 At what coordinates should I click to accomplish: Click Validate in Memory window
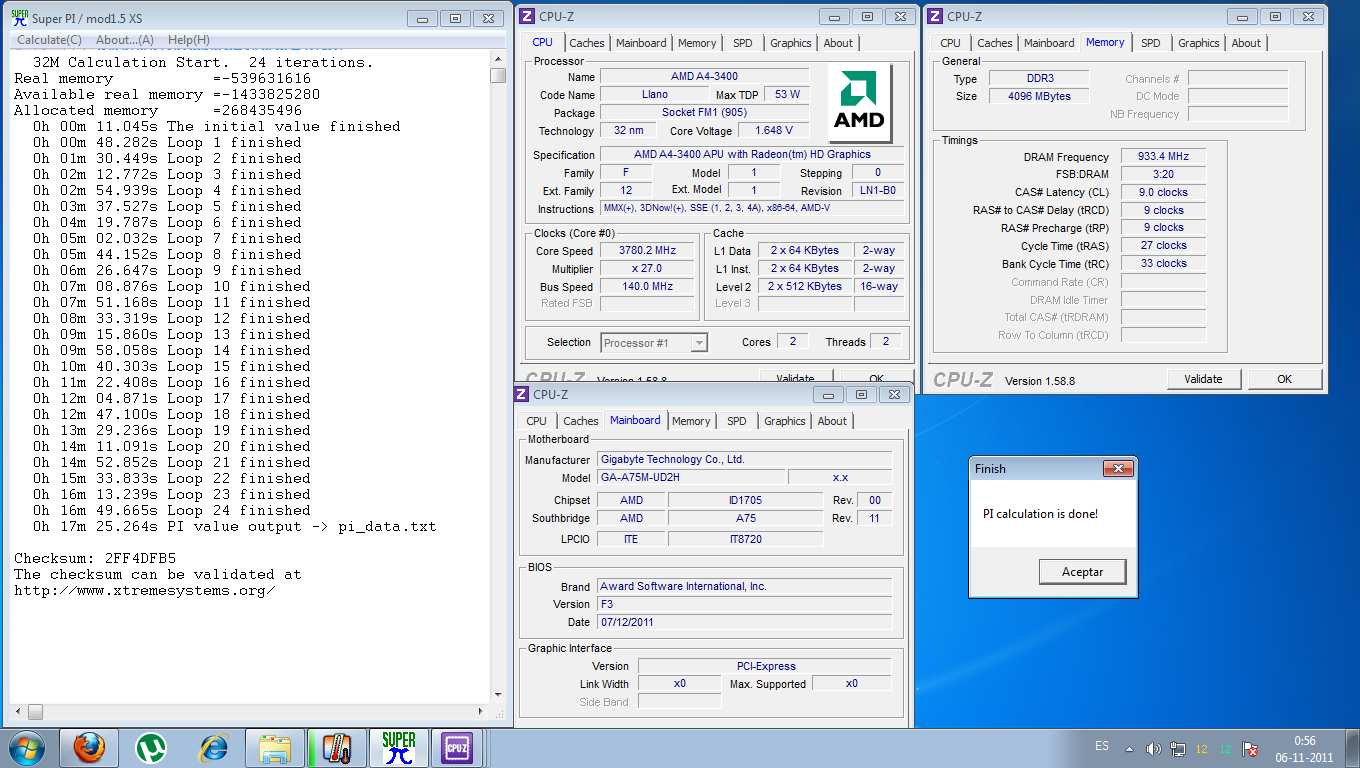click(x=1203, y=379)
